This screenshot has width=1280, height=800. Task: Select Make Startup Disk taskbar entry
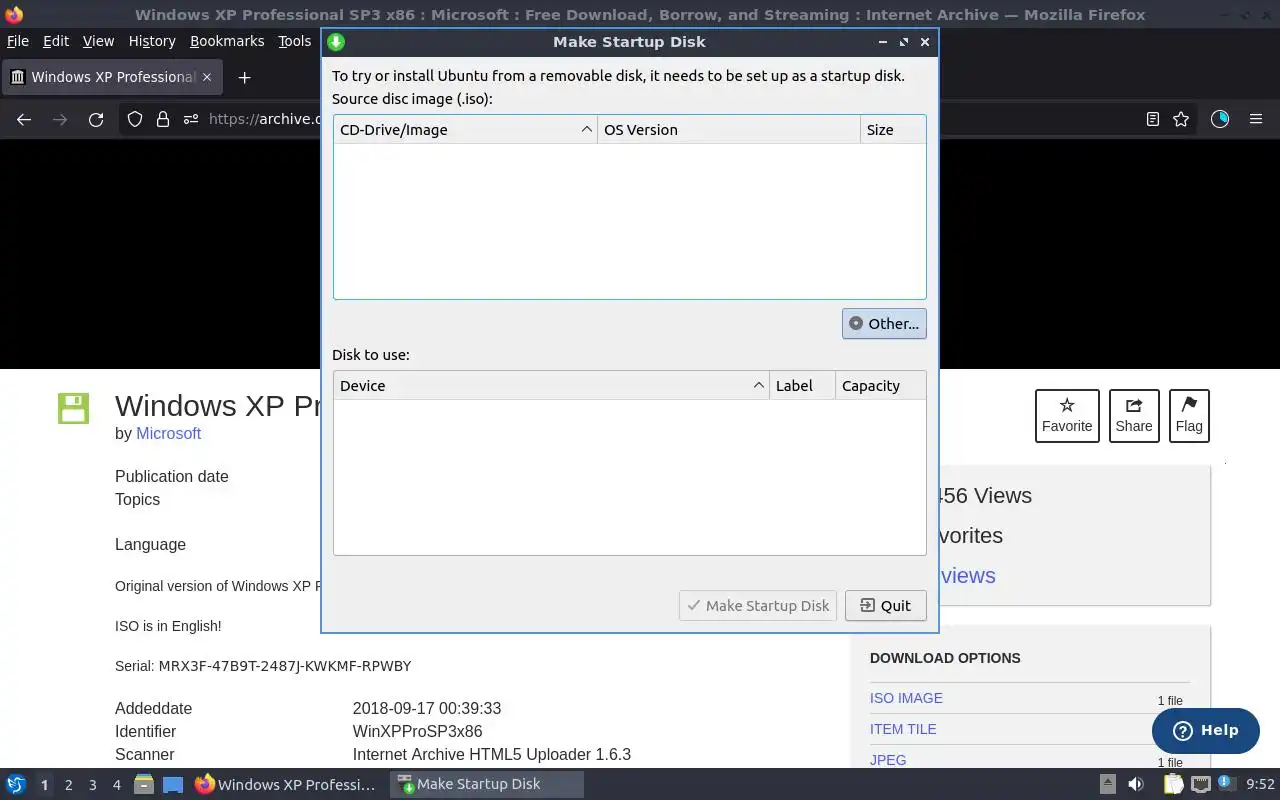(486, 784)
